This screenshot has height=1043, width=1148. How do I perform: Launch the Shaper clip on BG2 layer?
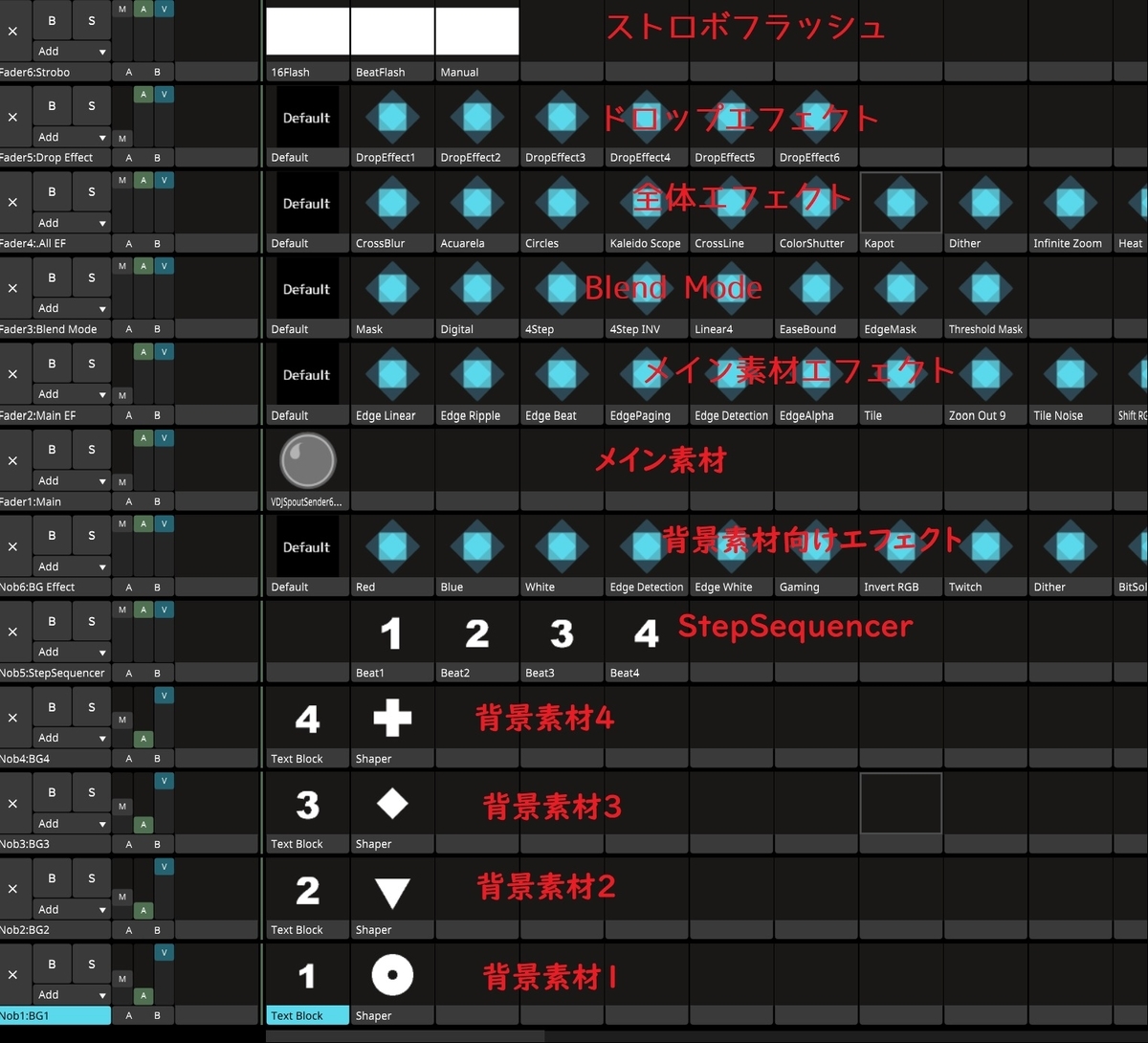tap(391, 891)
